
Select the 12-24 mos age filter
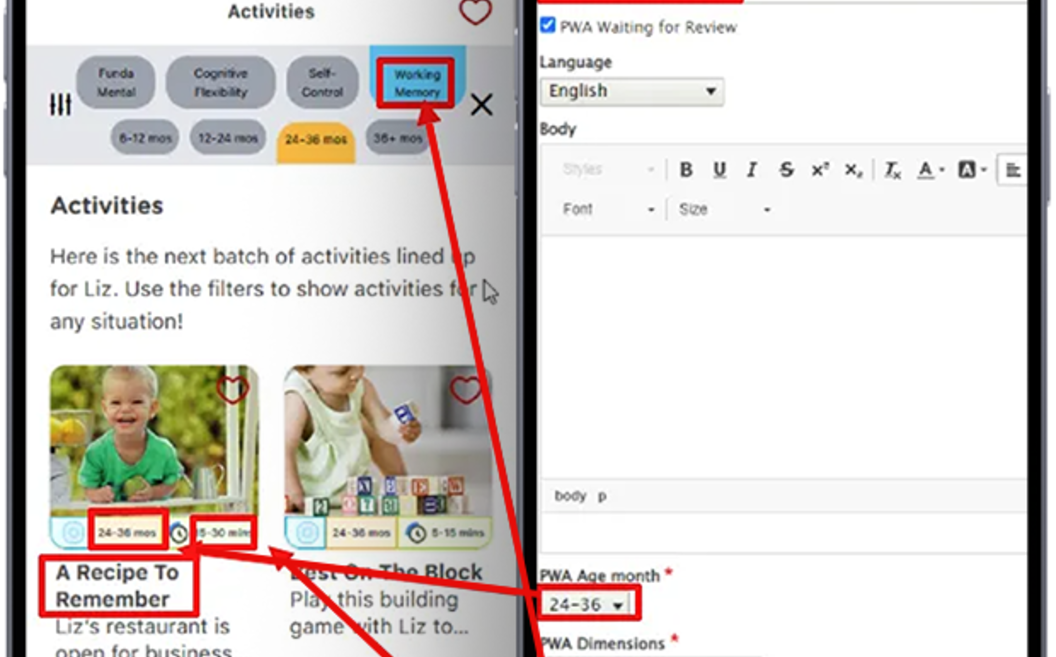(228, 138)
